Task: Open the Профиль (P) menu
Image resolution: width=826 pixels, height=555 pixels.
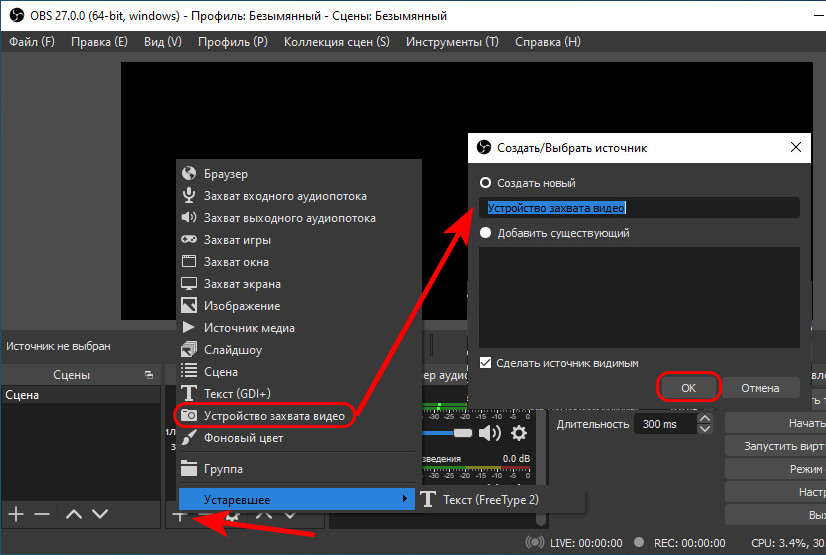Action: point(232,42)
